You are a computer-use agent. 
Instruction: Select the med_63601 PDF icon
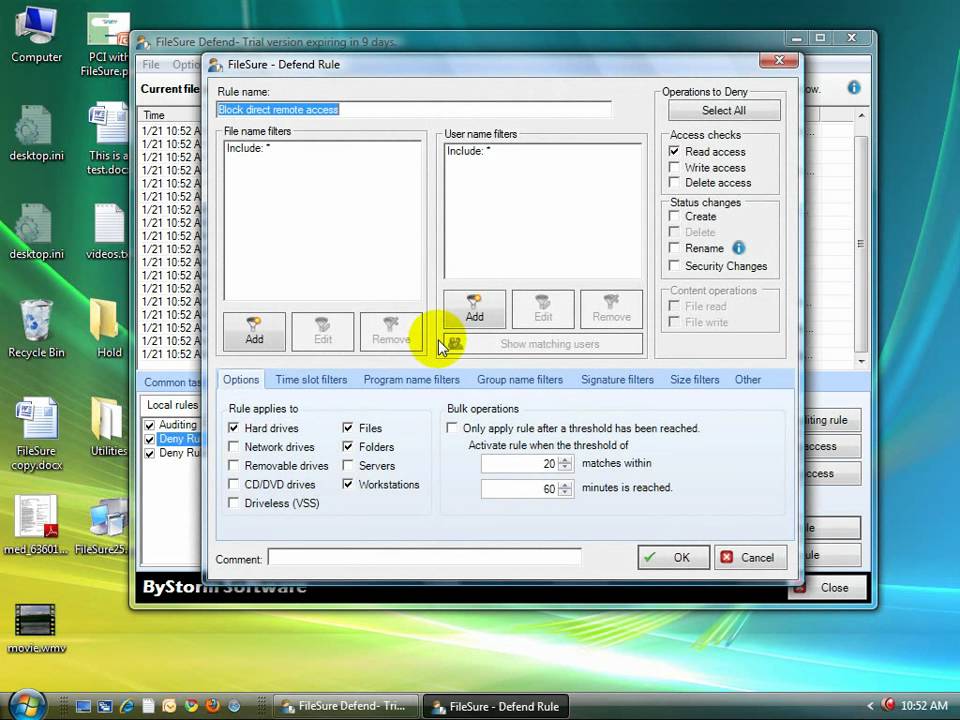click(36, 525)
